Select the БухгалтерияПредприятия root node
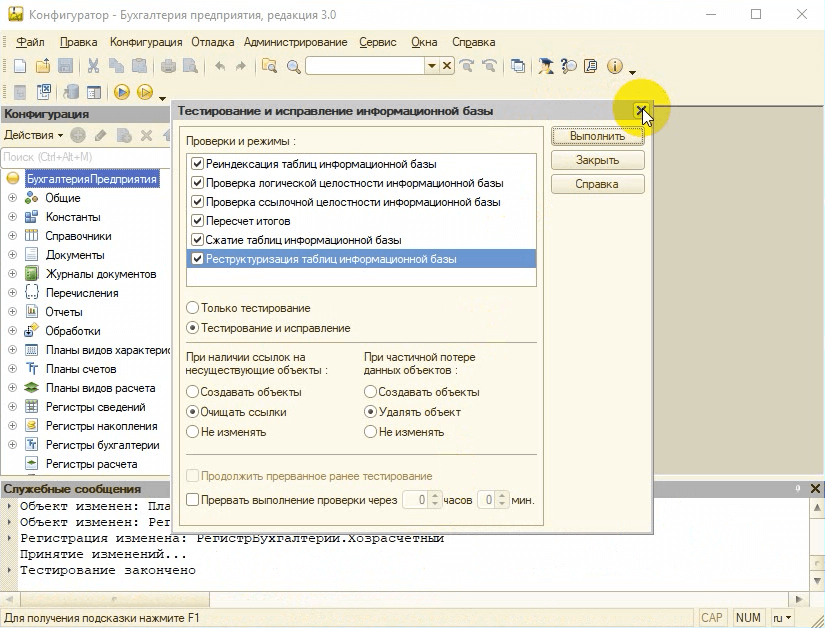Image resolution: width=825 pixels, height=628 pixels. 92,179
